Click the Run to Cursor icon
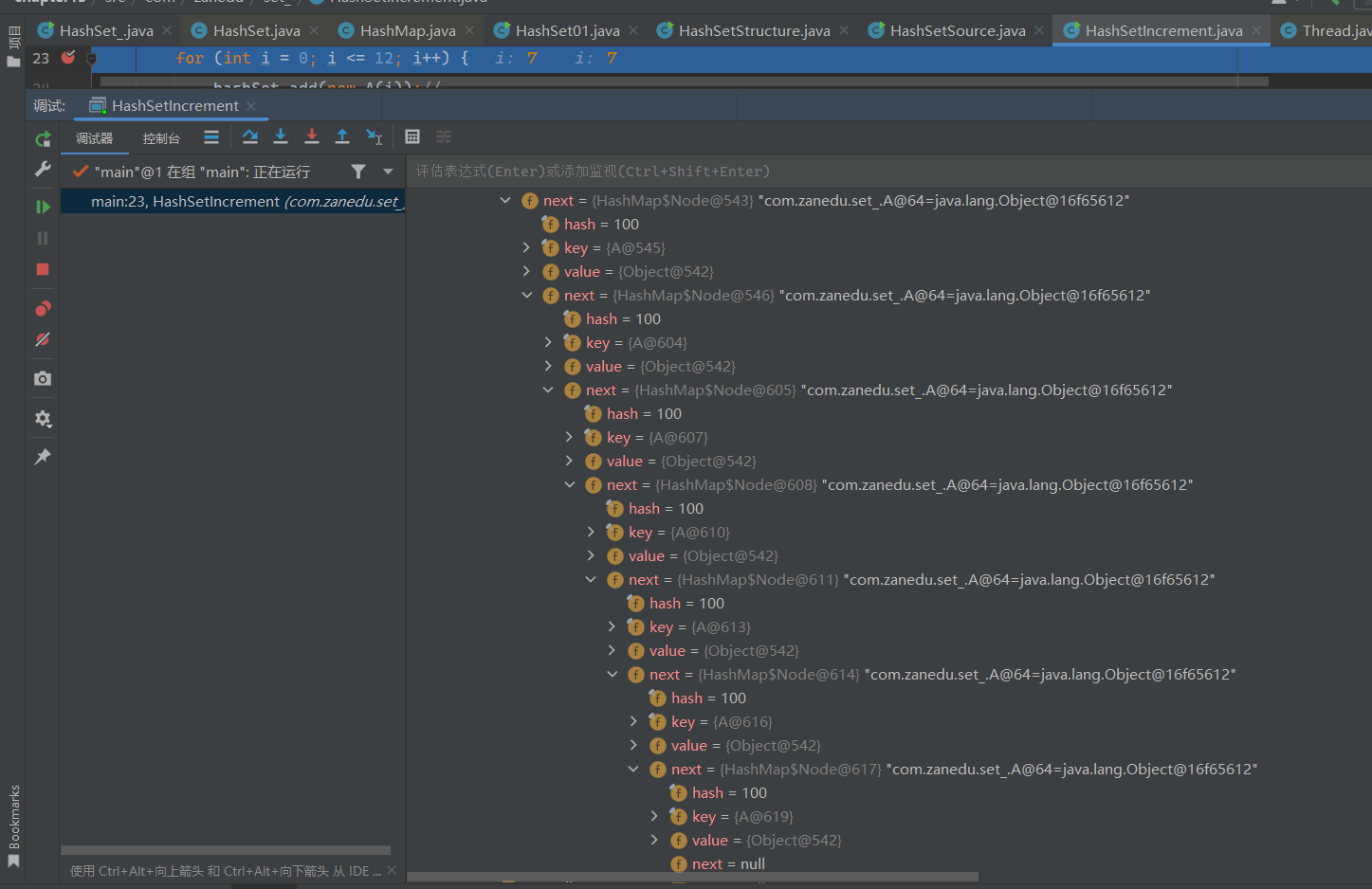Image resolution: width=1372 pixels, height=889 pixels. (x=374, y=137)
